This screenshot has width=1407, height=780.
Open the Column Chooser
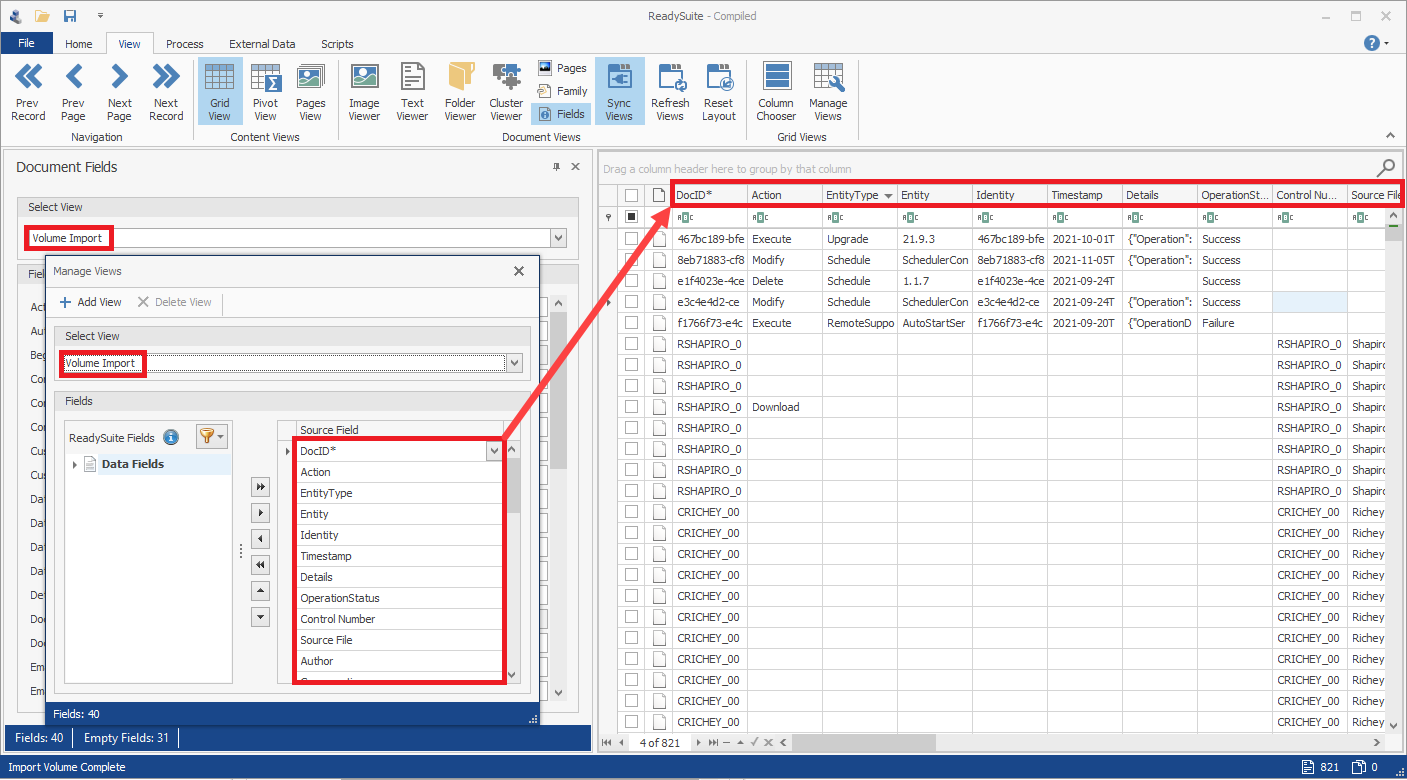click(776, 92)
